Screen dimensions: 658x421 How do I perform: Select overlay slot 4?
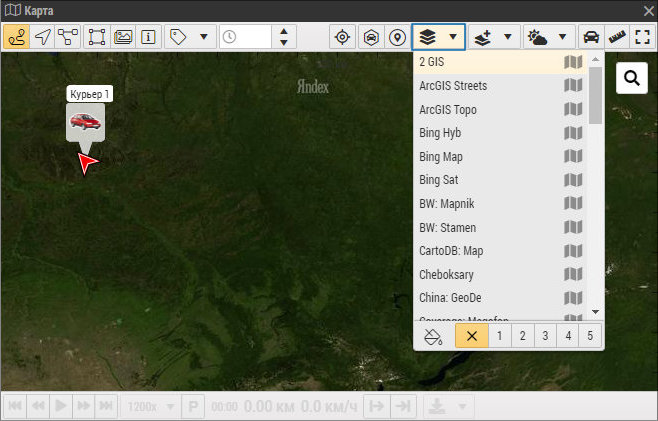point(568,336)
